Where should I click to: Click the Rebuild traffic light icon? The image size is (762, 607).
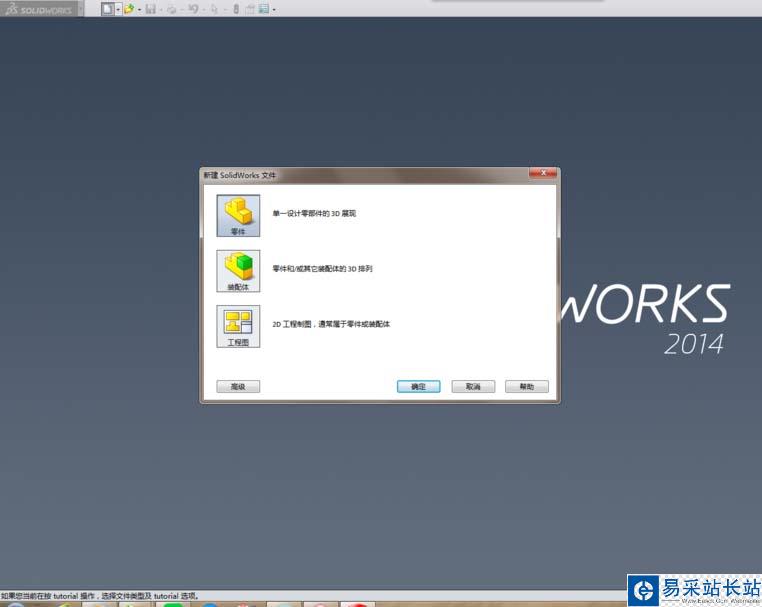pyautogui.click(x=236, y=9)
